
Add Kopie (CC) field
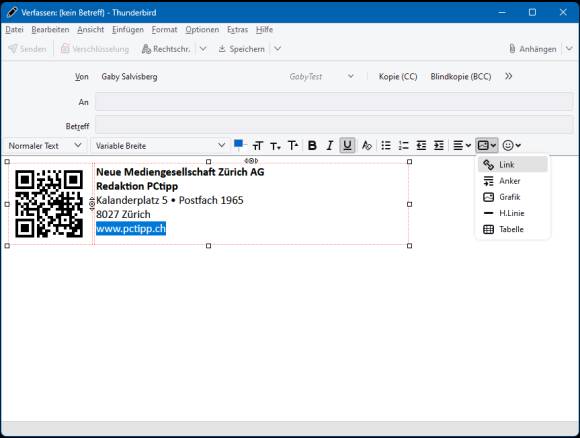click(x=398, y=77)
